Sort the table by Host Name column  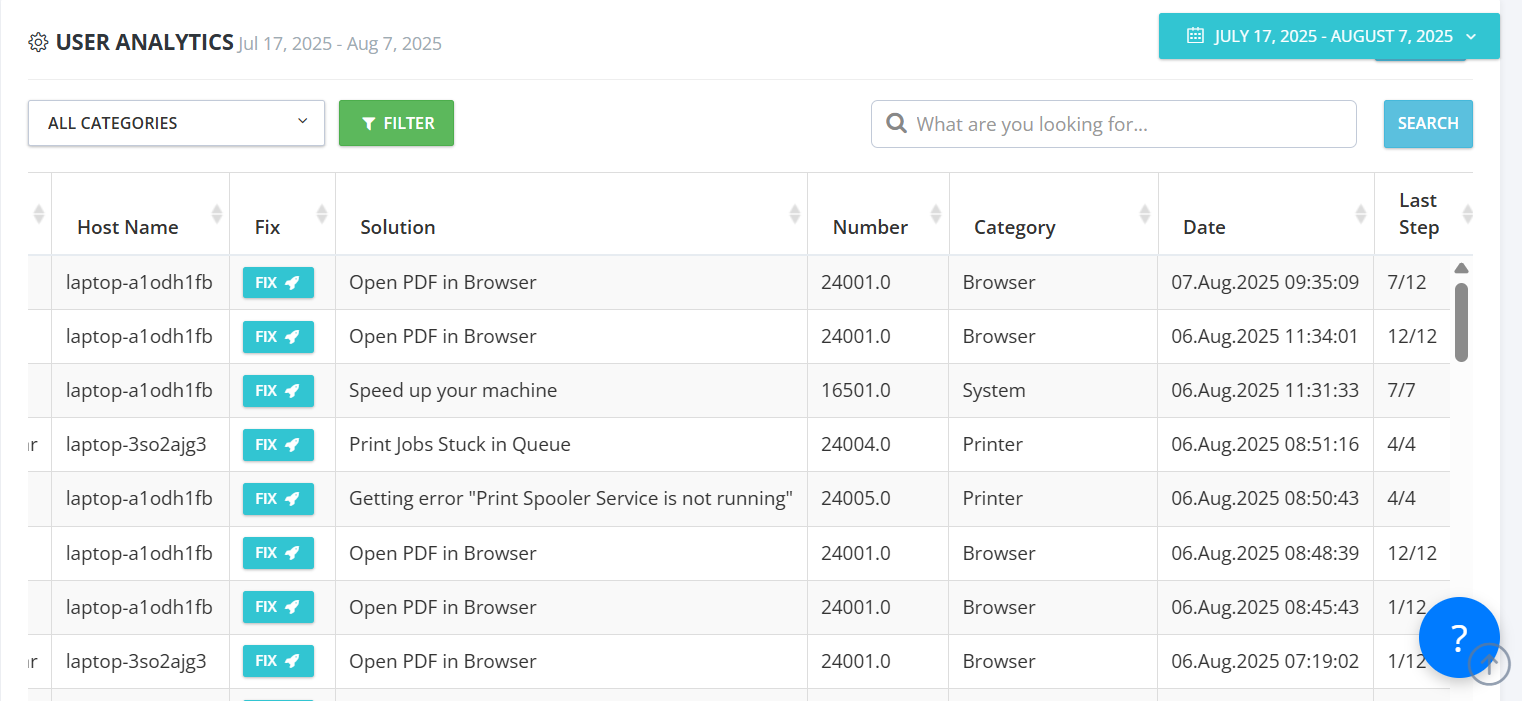click(x=217, y=214)
